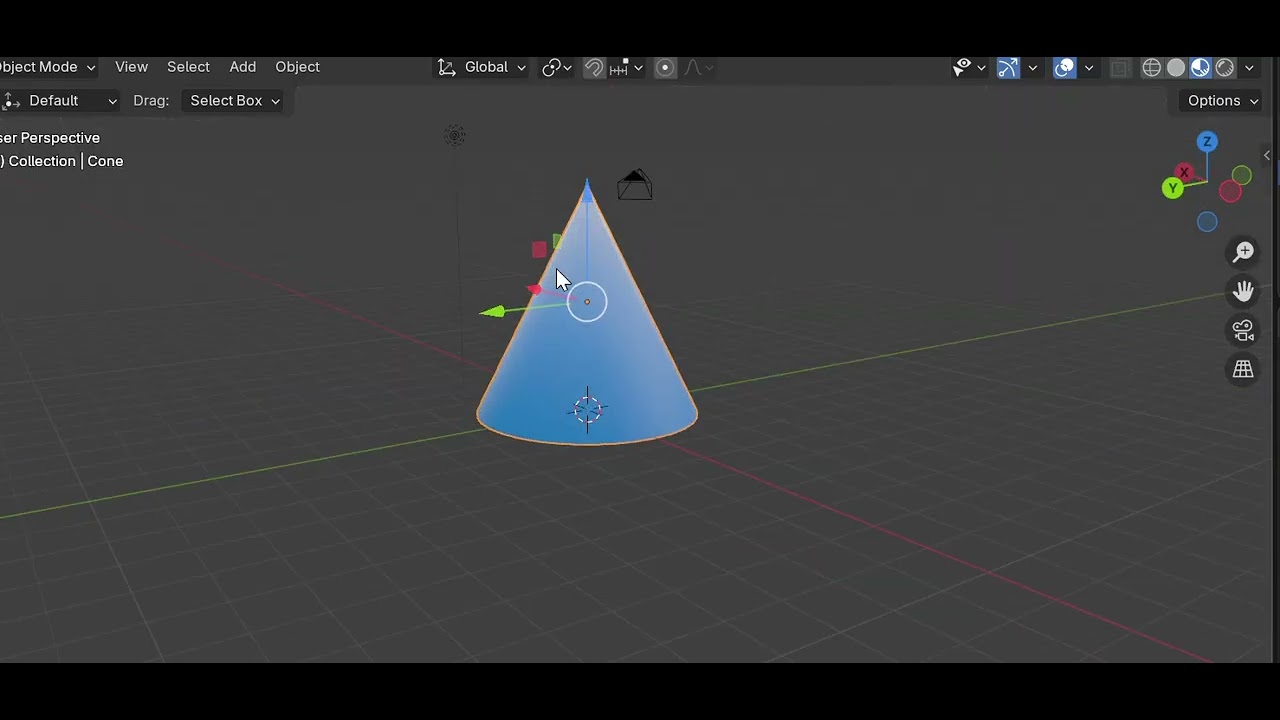Switch to solid viewport shading
This screenshot has height=720, width=1280.
[1176, 67]
